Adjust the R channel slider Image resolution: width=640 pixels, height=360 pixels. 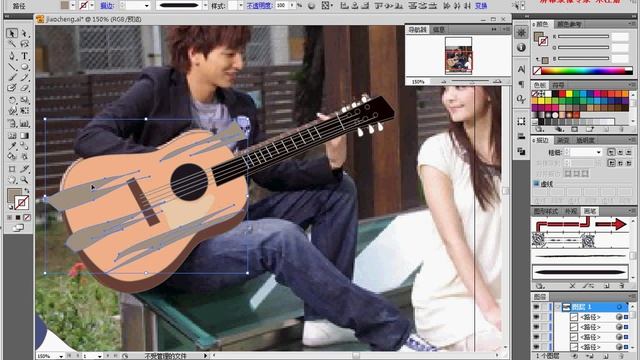(584, 37)
